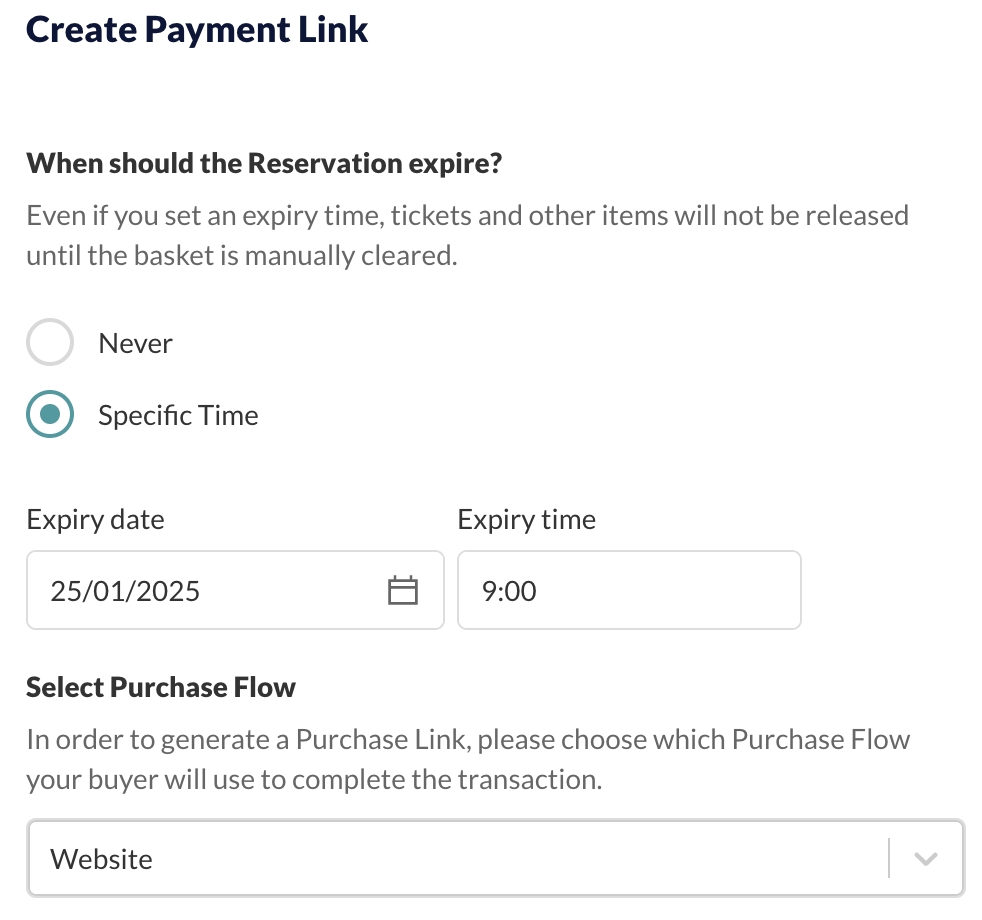
Task: Select the Specific Time radio button
Action: point(50,414)
